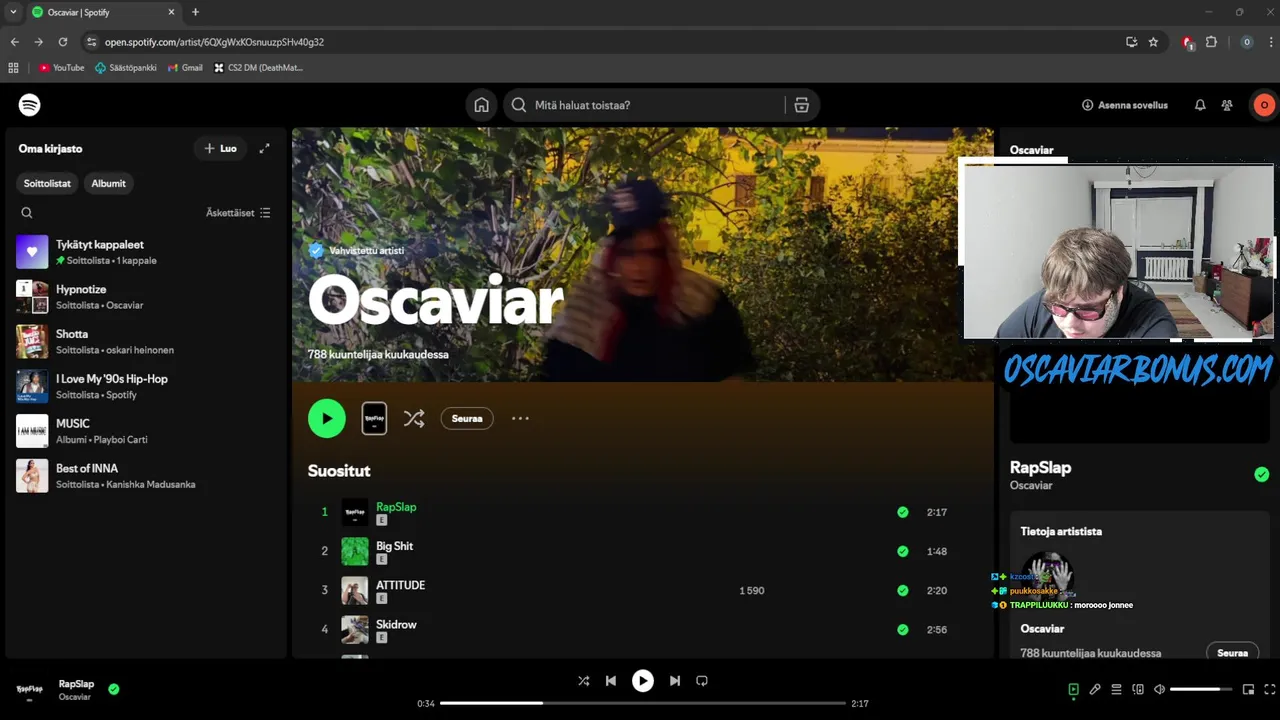Click the Spotify logo
The width and height of the screenshot is (1280, 720).
(x=30, y=105)
